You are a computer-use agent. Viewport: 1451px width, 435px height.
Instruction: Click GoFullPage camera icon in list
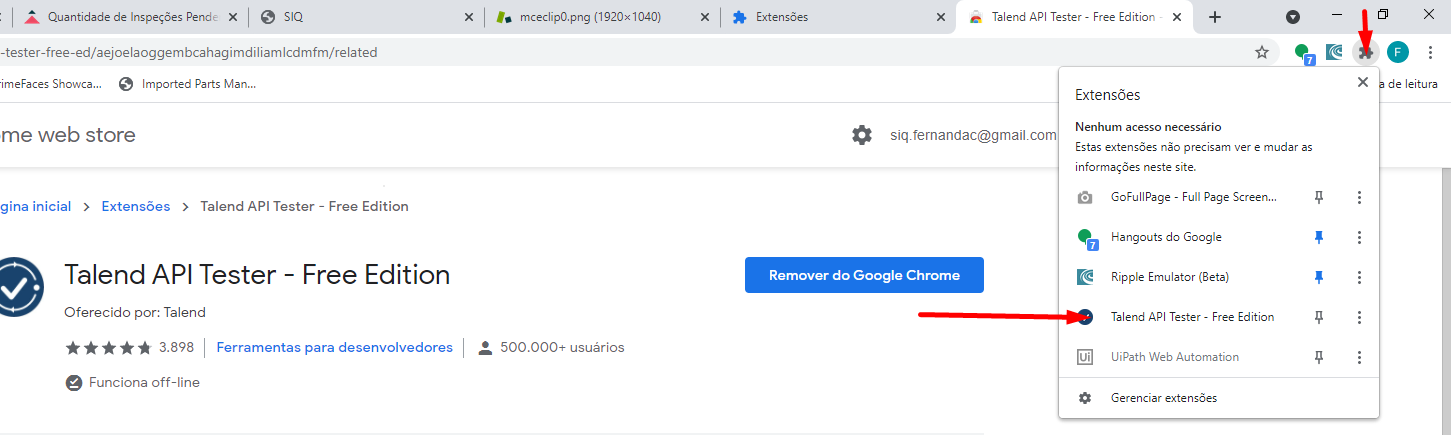1085,197
